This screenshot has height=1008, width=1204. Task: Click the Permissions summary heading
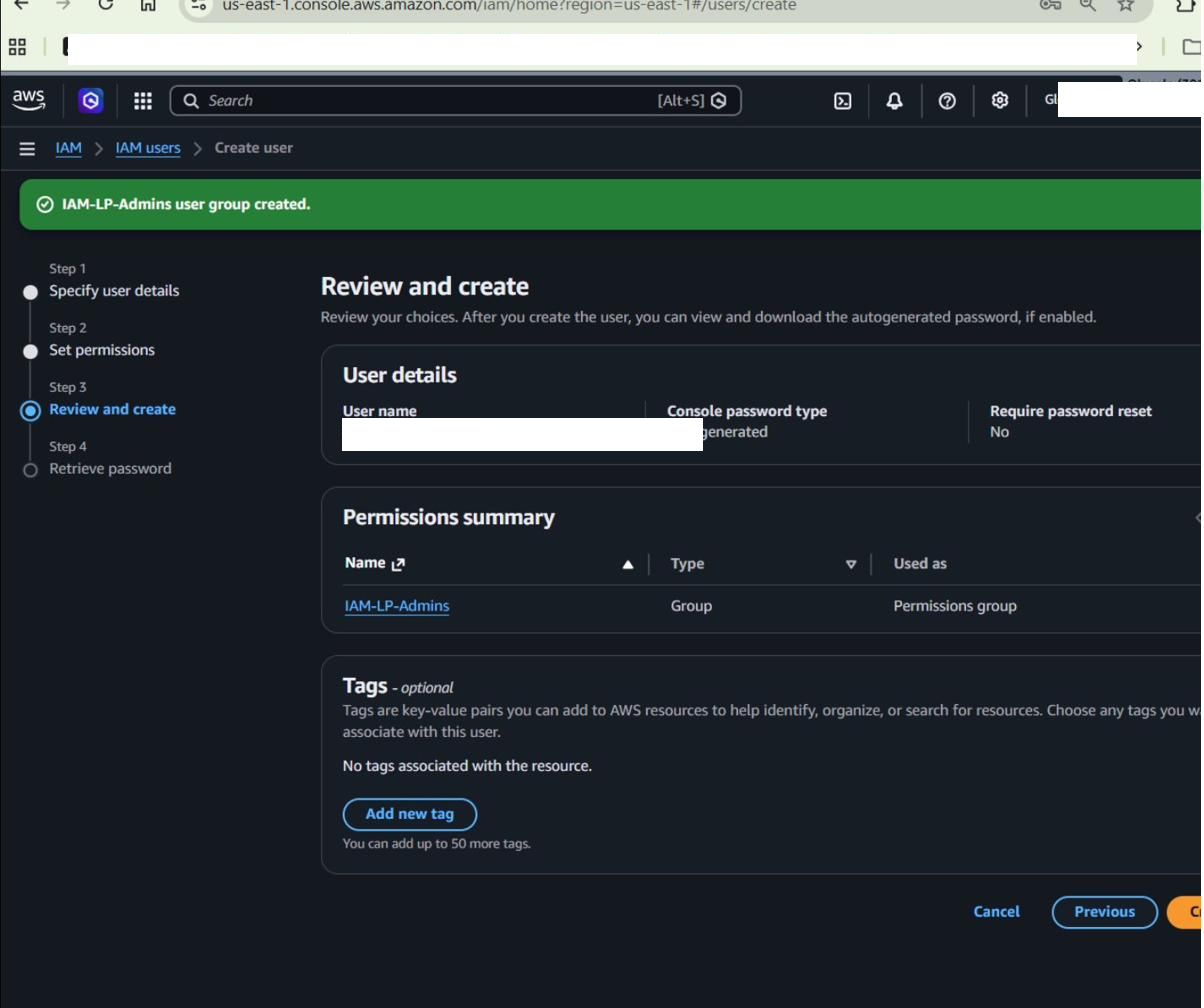pyautogui.click(x=449, y=518)
